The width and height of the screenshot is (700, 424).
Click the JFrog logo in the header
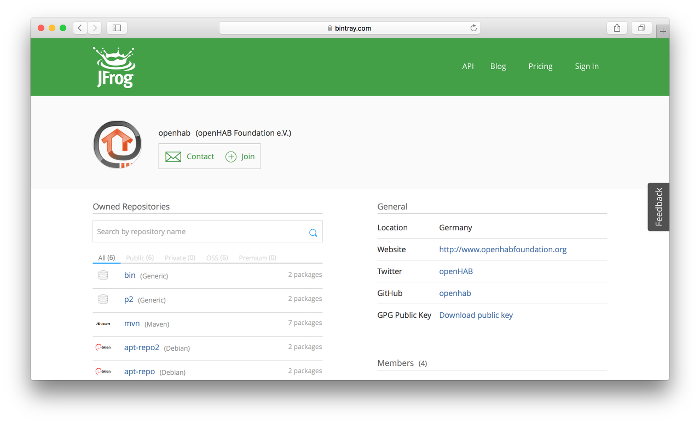tap(112, 67)
